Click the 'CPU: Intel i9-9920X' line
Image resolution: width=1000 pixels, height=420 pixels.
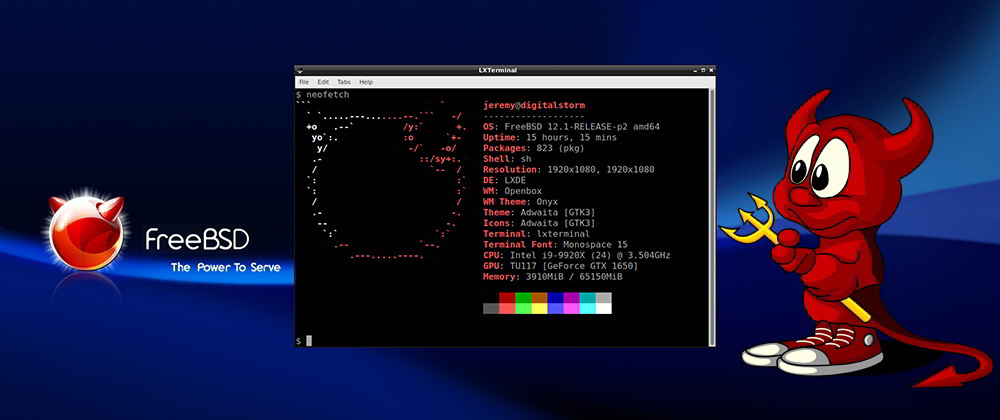point(577,256)
